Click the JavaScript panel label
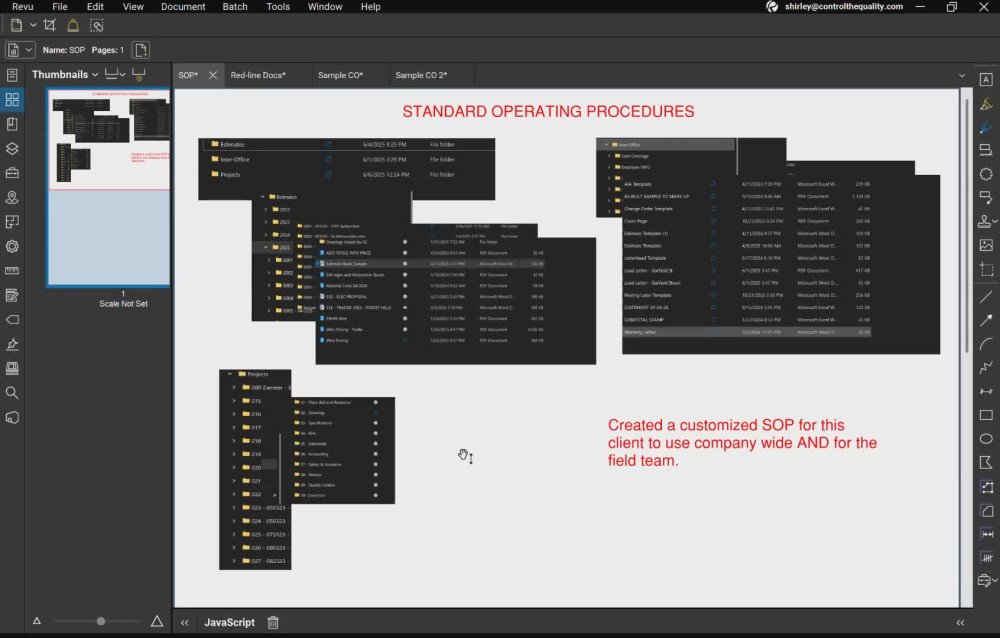The image size is (1000, 638). [230, 623]
